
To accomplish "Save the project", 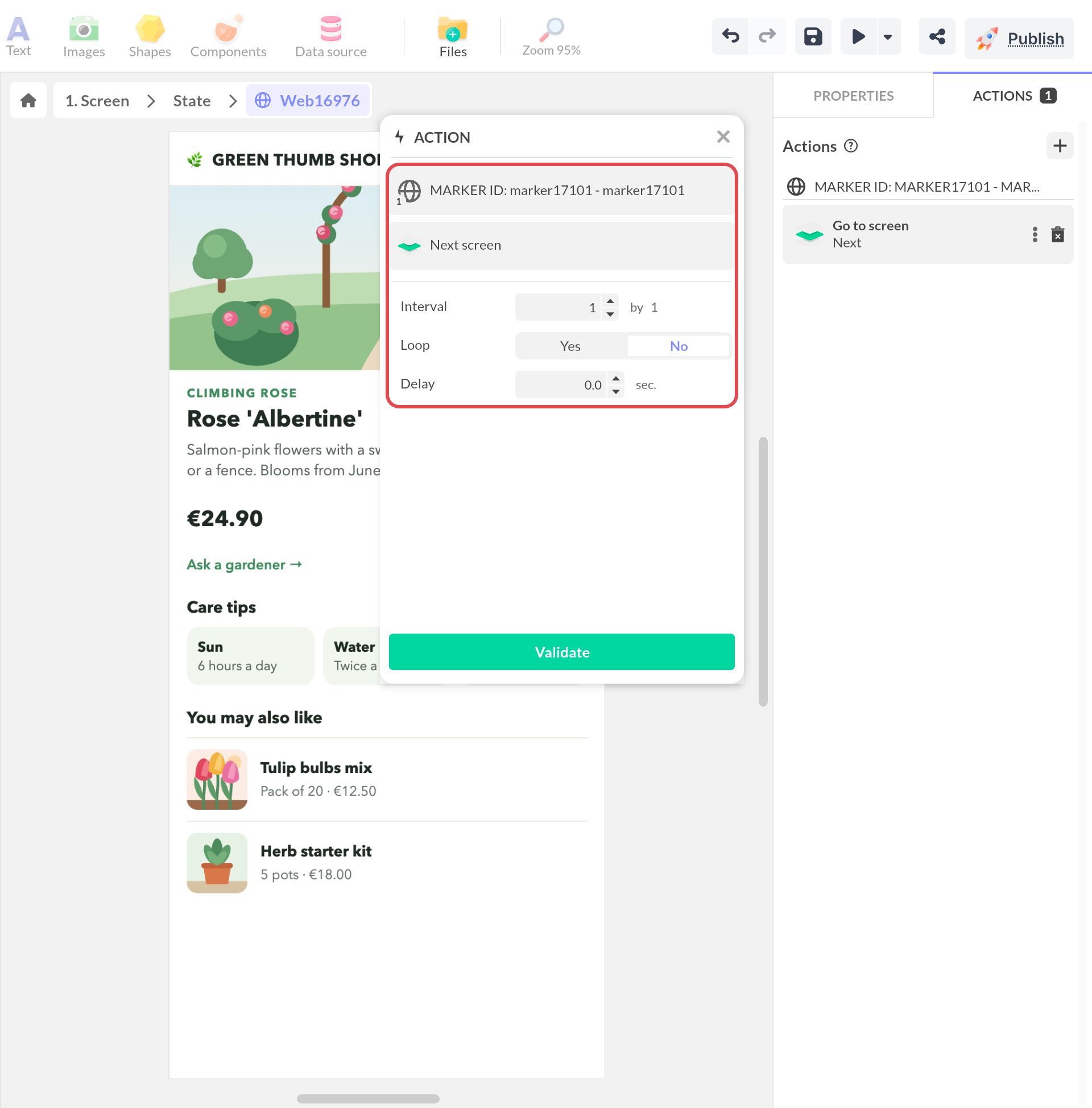I will pyautogui.click(x=813, y=36).
